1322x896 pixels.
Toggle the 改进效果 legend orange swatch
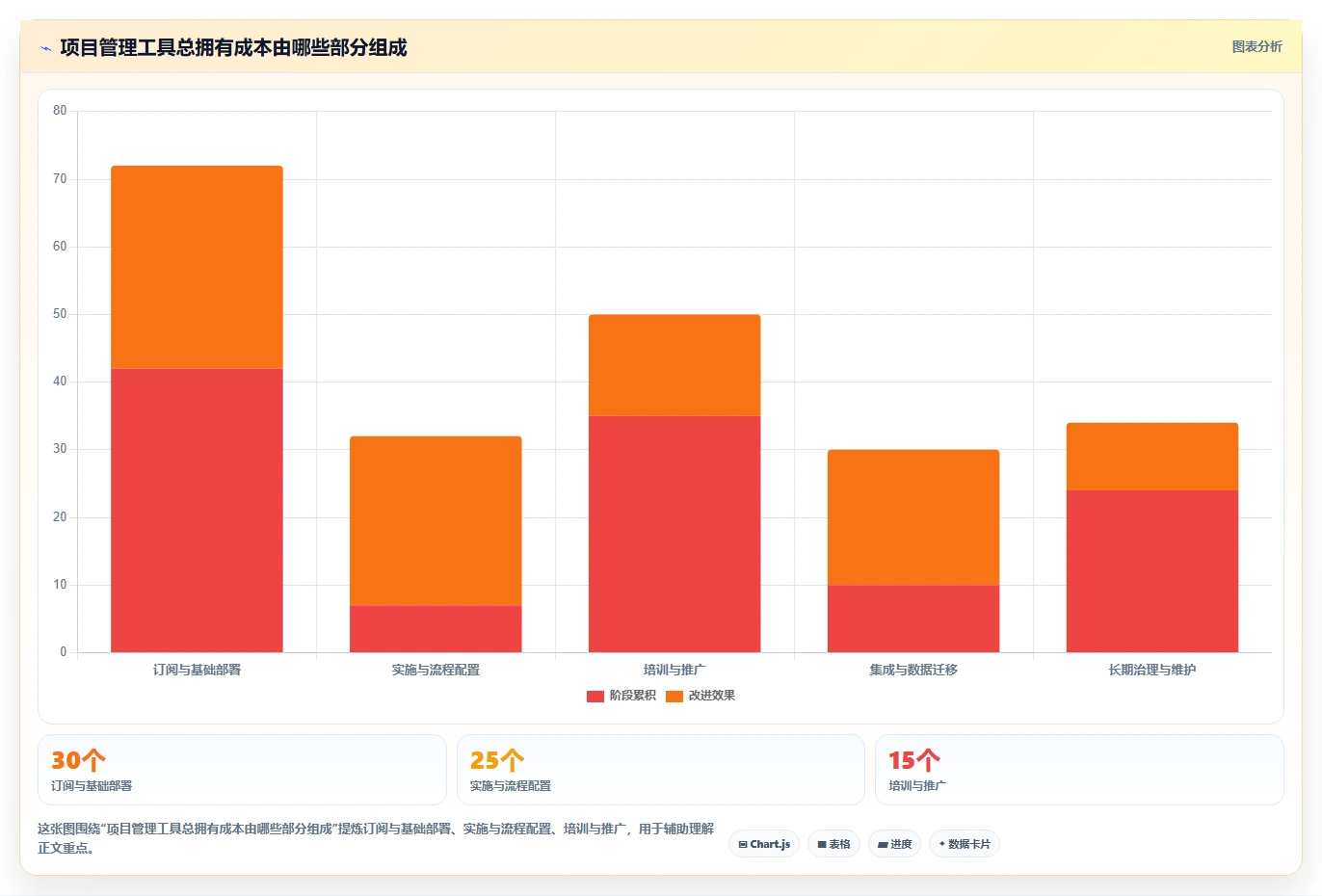coord(674,696)
